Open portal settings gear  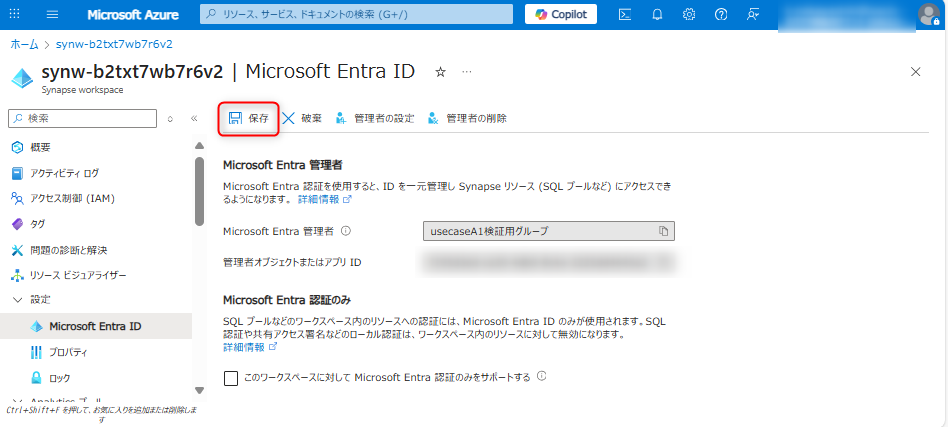(x=689, y=15)
